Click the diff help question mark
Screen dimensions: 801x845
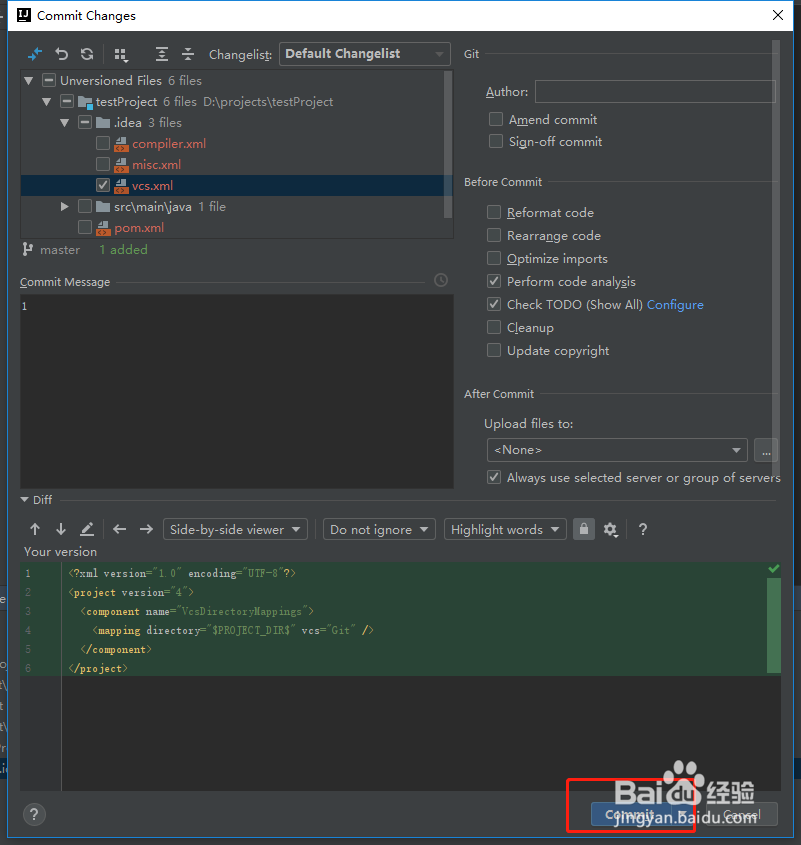(643, 529)
